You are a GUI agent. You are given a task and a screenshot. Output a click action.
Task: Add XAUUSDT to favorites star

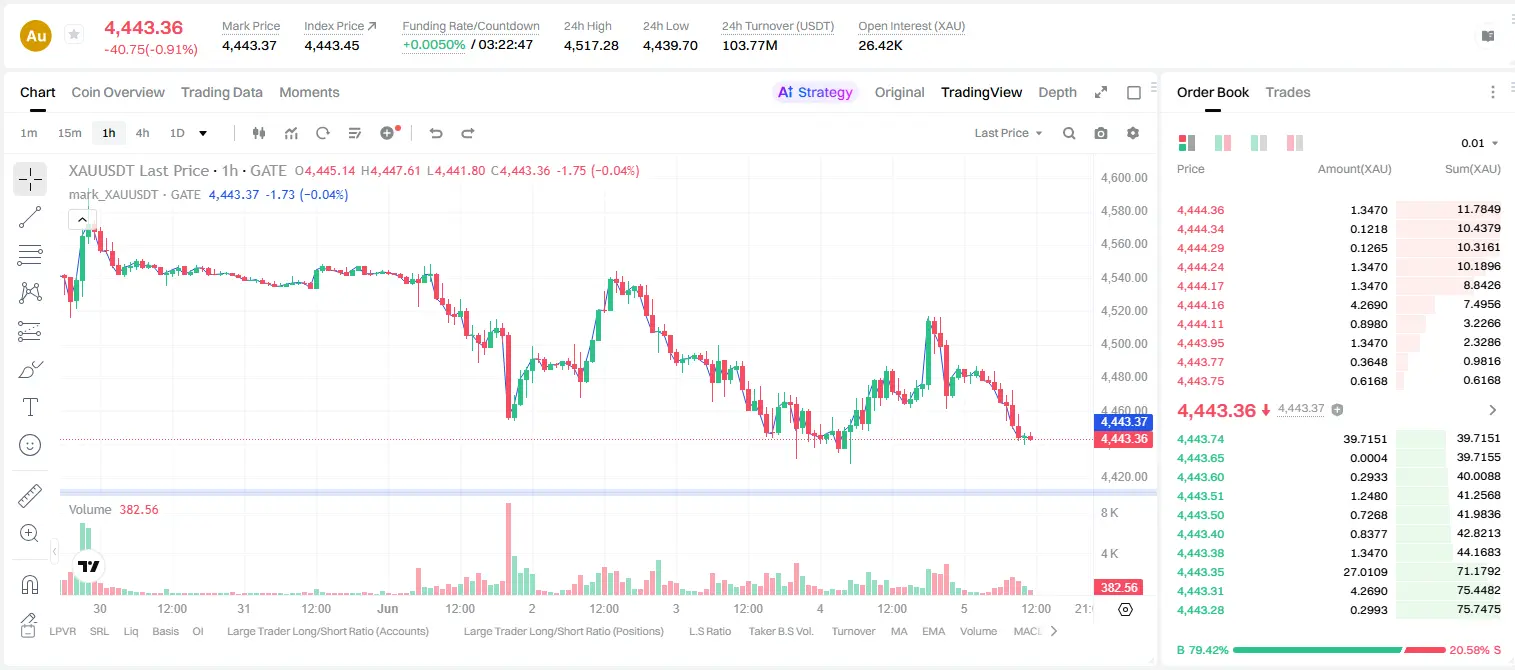(74, 35)
